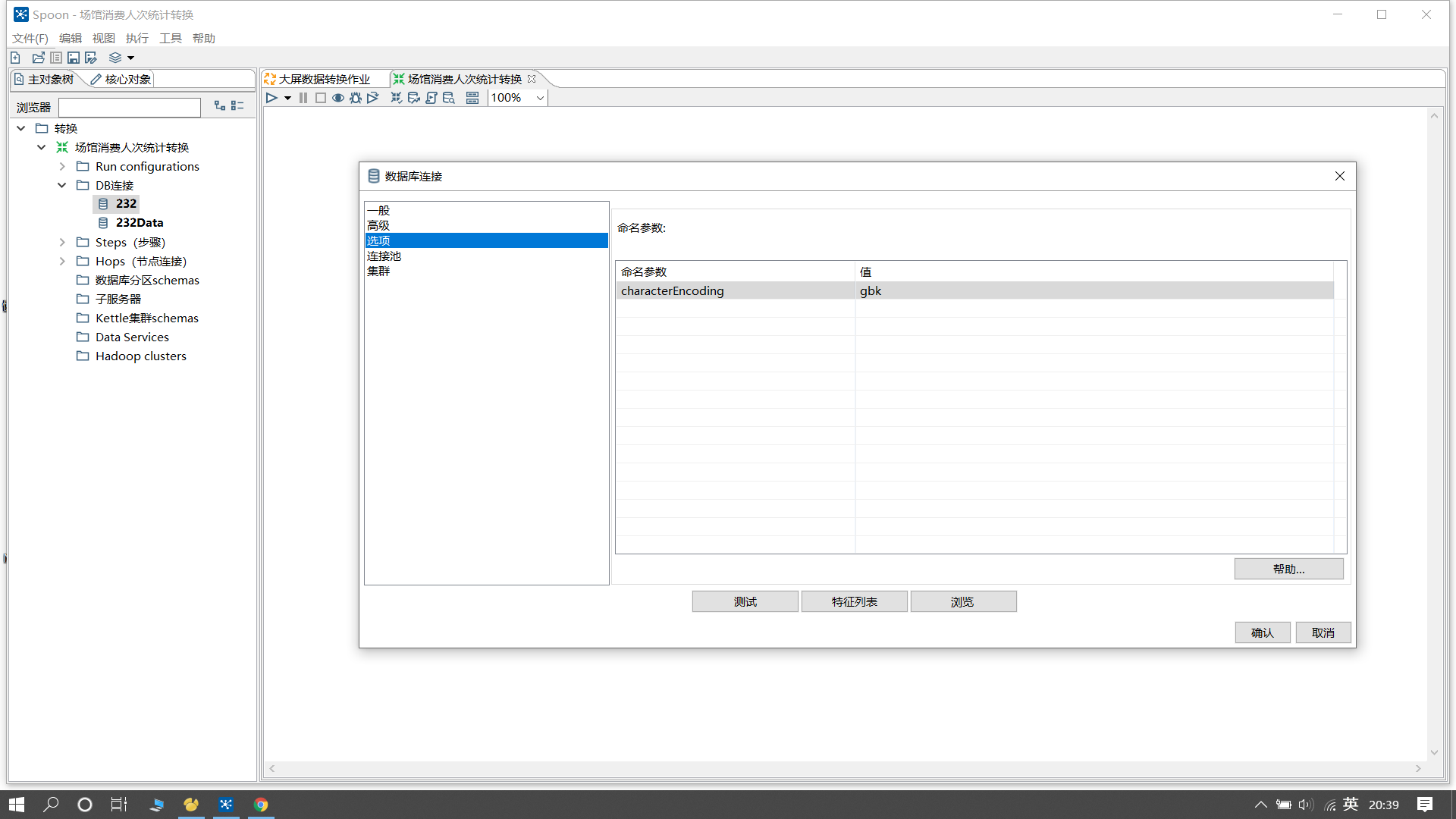Click the stop transformation square icon
This screenshot has height=819, width=1456.
321,98
